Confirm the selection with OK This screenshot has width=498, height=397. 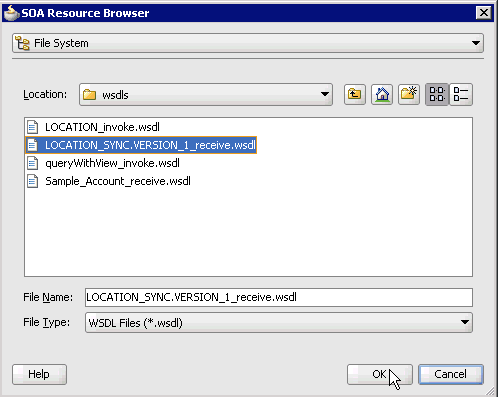(380, 374)
